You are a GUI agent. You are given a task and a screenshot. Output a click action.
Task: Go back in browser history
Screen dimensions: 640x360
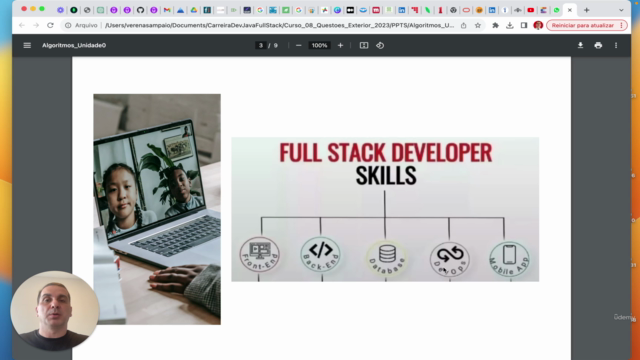pos(22,25)
